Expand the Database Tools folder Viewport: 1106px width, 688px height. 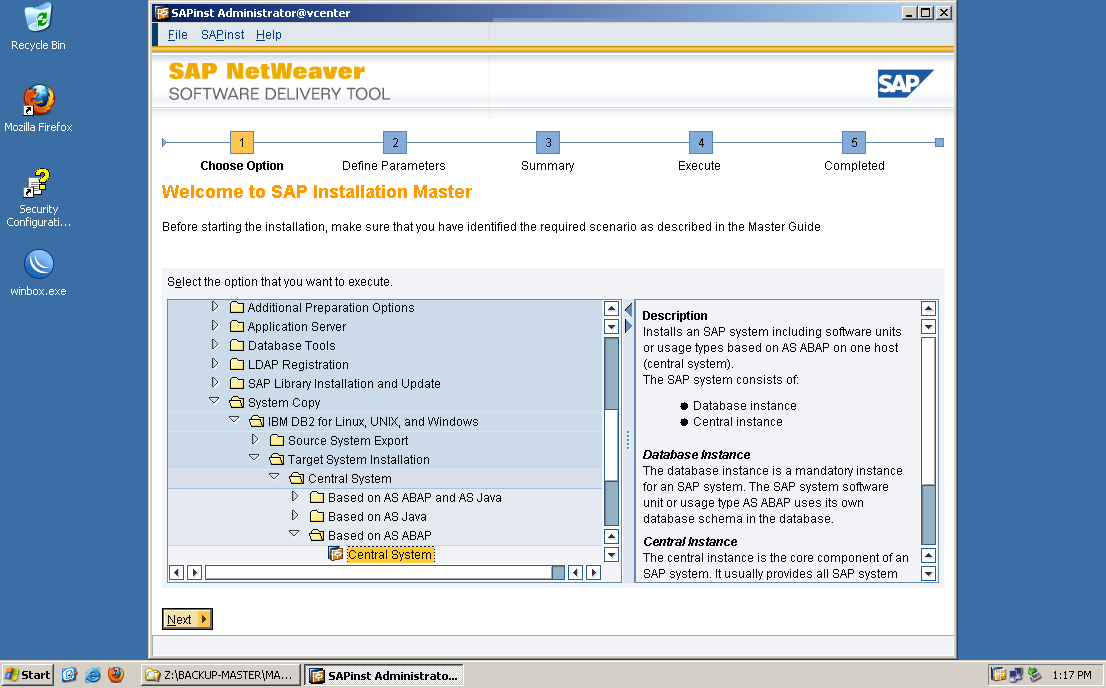215,344
